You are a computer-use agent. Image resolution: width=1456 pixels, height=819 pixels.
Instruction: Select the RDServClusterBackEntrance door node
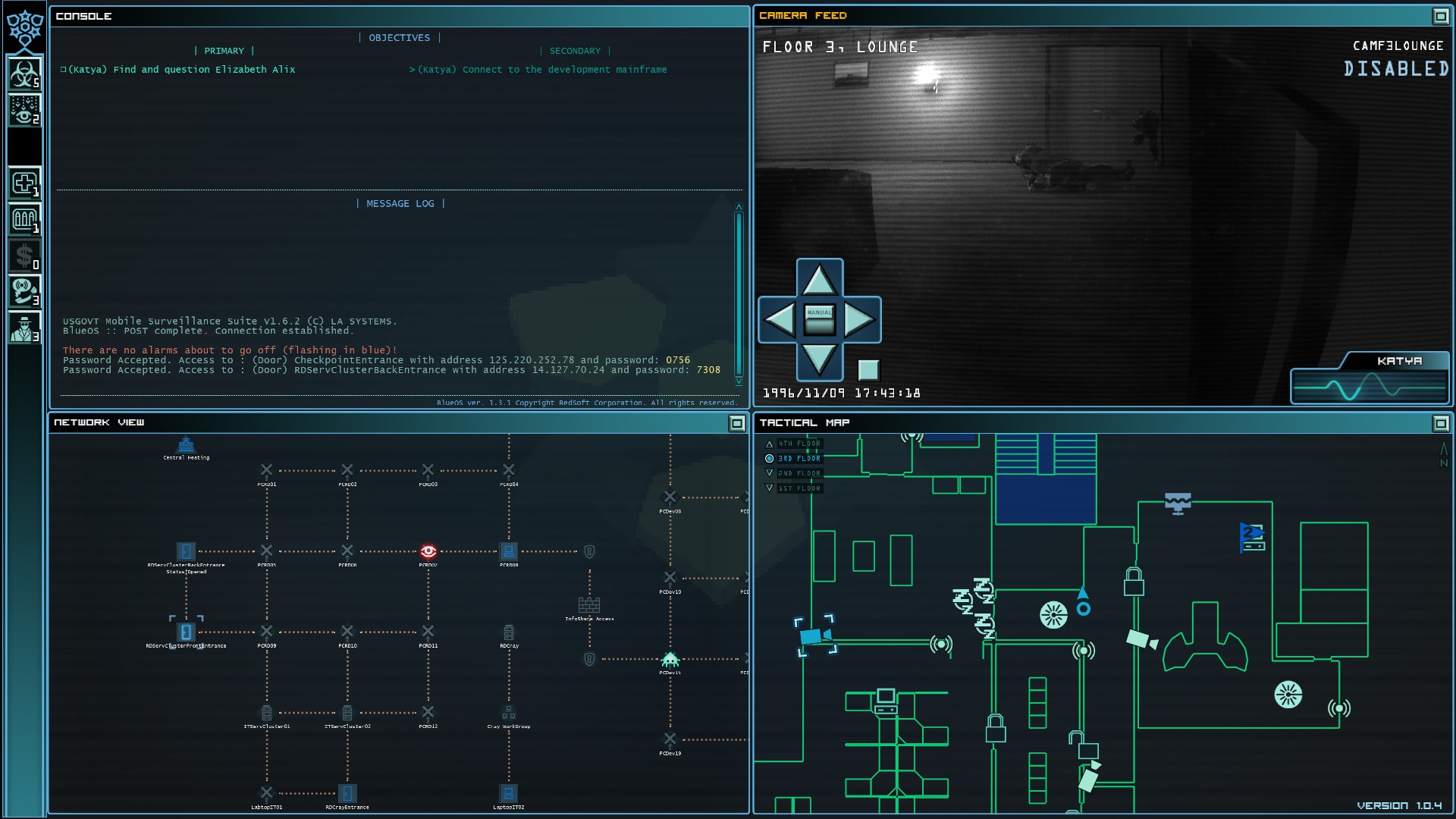pyautogui.click(x=186, y=552)
